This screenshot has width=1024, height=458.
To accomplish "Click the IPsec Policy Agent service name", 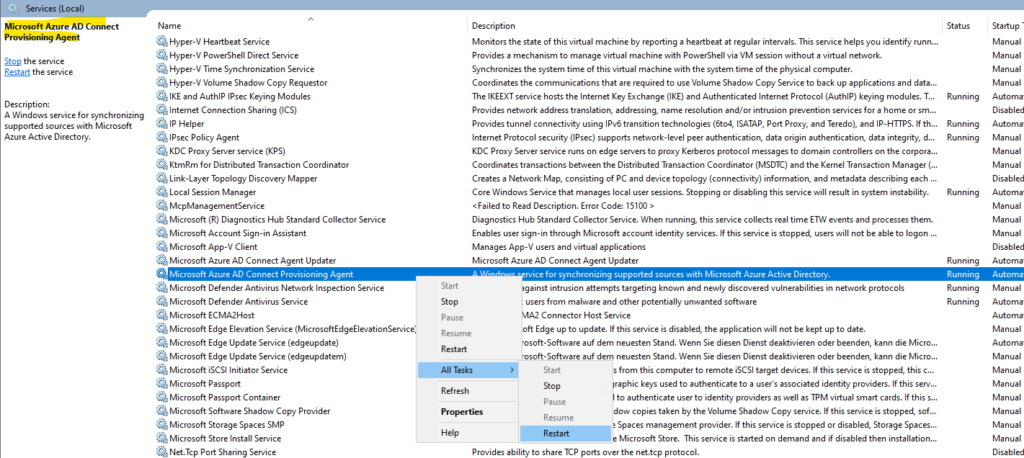I will [x=204, y=137].
